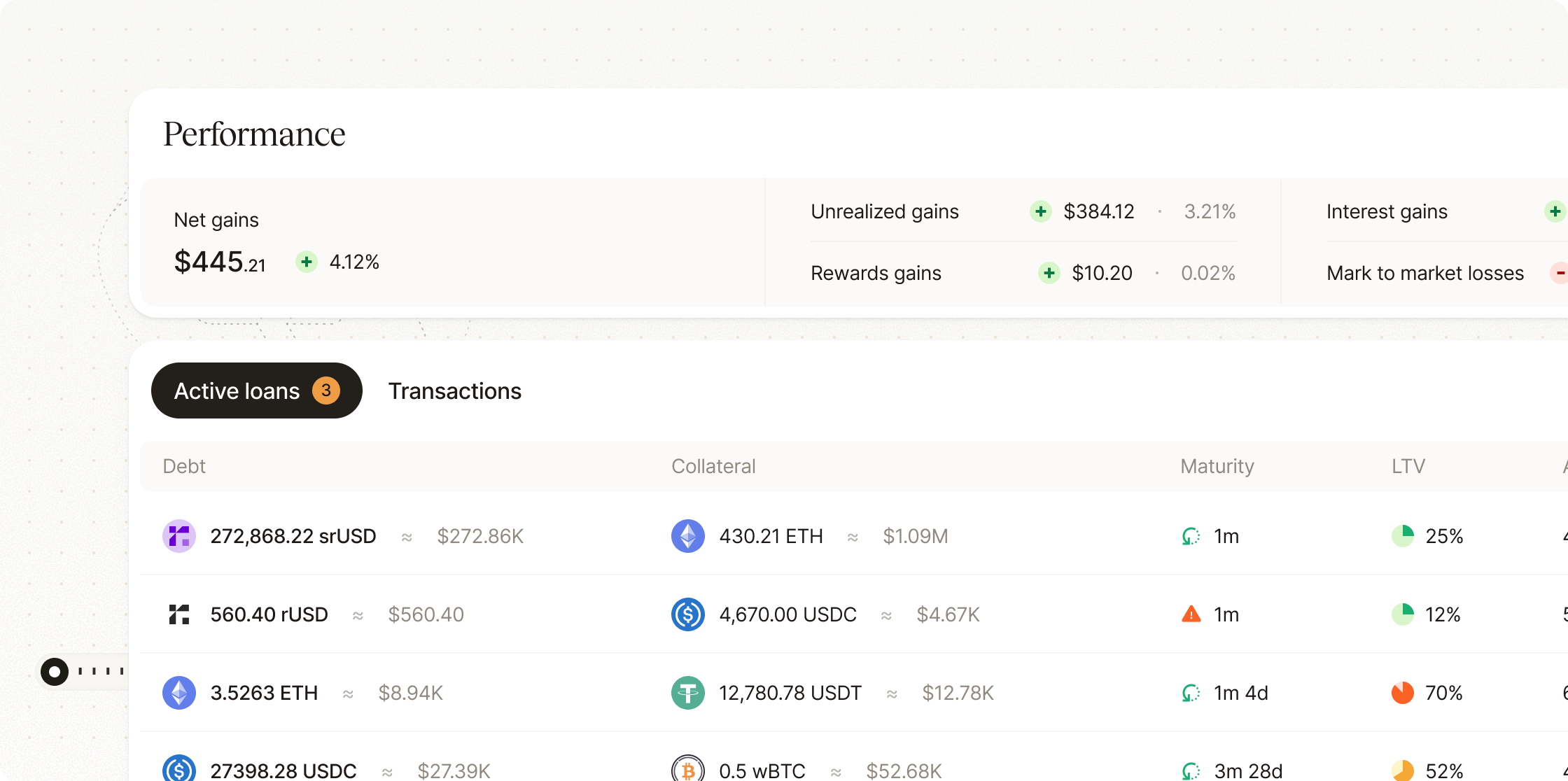Click the 27398.28 USDC debt amount
This screenshot has height=781, width=1568.
click(x=283, y=771)
